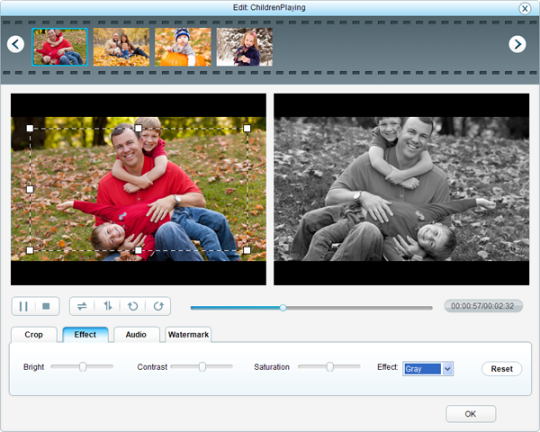The width and height of the screenshot is (540, 432).
Task: Click the 00:00:57/00:02:32 time display
Action: click(x=483, y=306)
